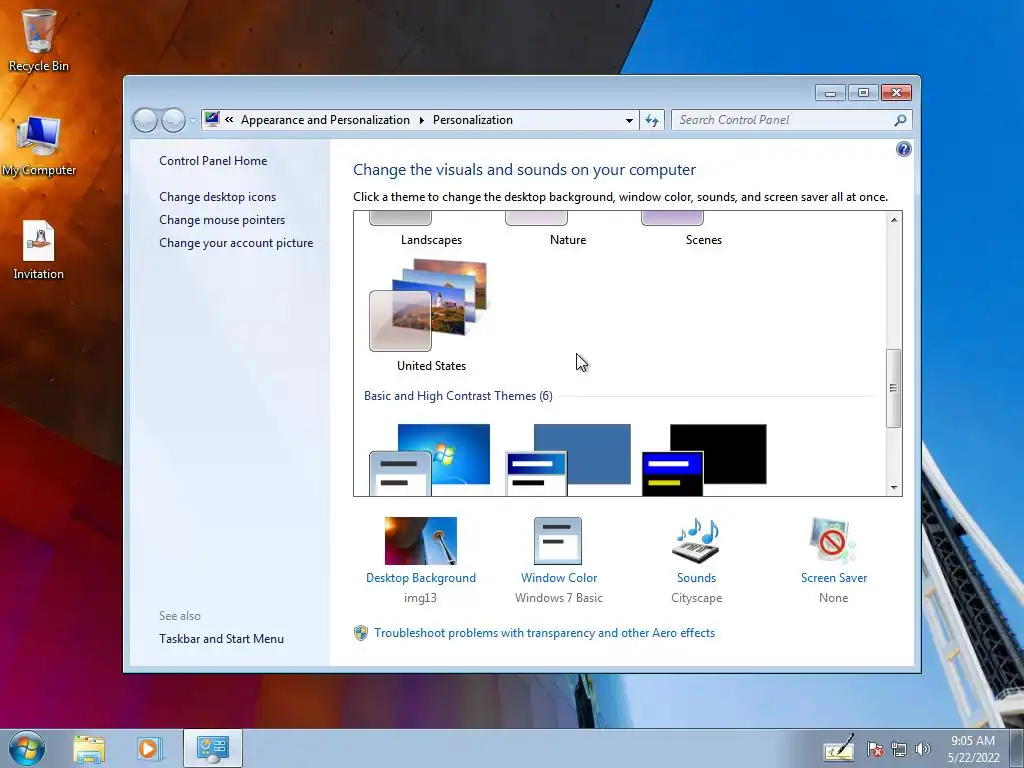Click the refresh button beside address bar
The width and height of the screenshot is (1024, 768).
click(x=652, y=120)
